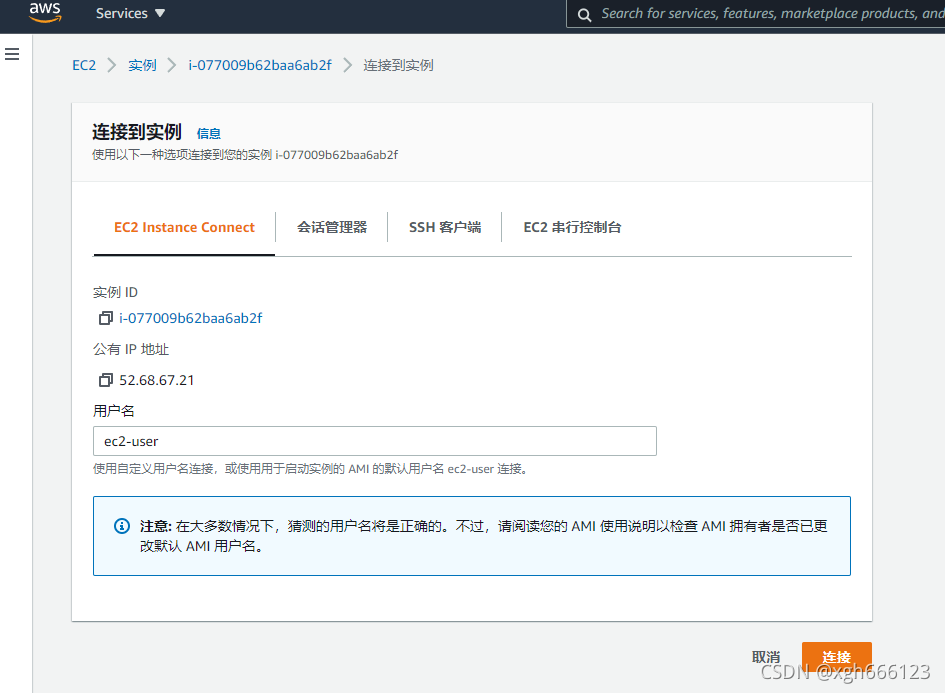Open breadcrumb instance i-077009b62baa6ab2f link
945x693 pixels.
point(260,65)
